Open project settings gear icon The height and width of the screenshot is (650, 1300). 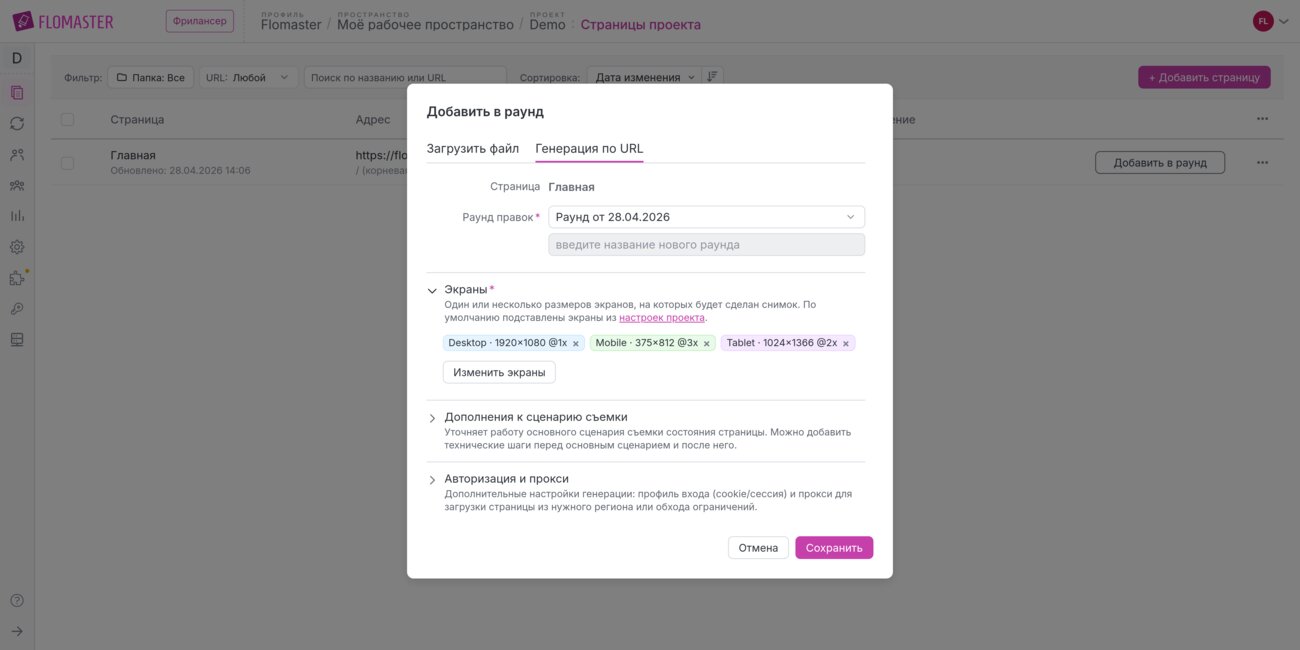17,247
